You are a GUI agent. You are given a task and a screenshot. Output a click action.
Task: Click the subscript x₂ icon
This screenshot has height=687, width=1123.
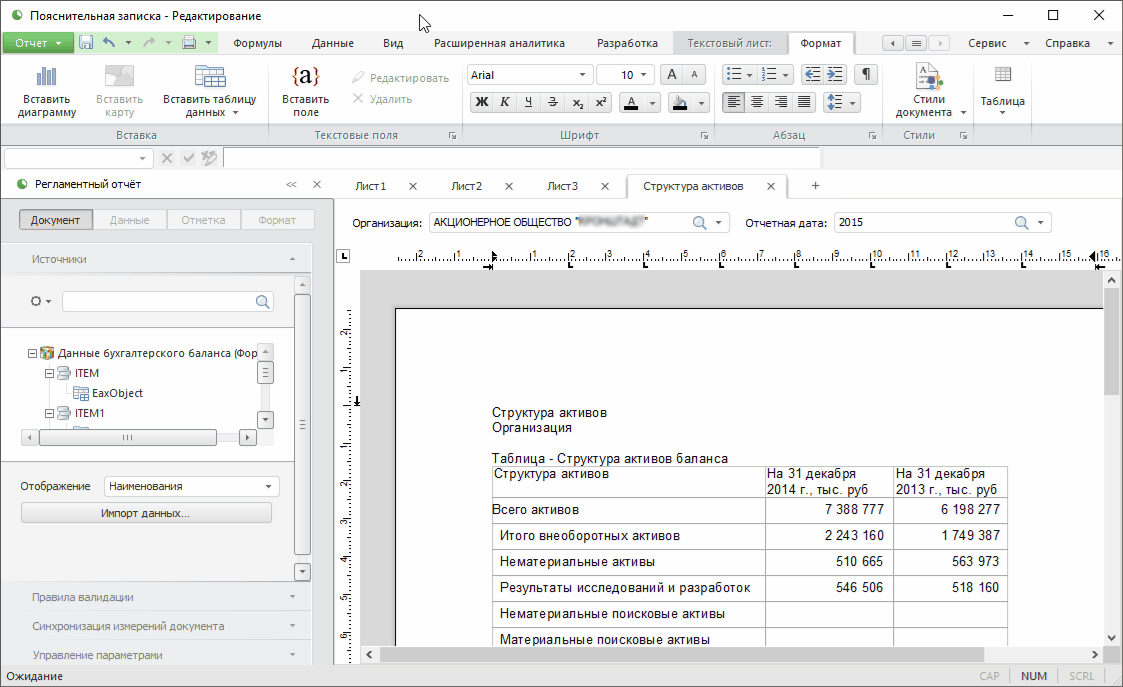(x=577, y=102)
